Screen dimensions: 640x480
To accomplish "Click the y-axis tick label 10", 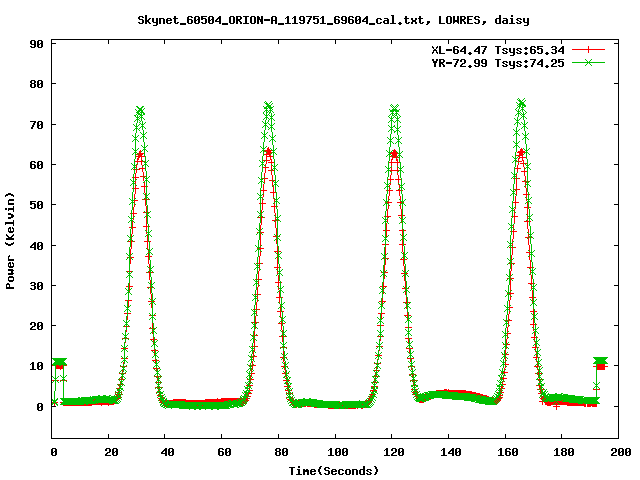I will click(x=36, y=366).
